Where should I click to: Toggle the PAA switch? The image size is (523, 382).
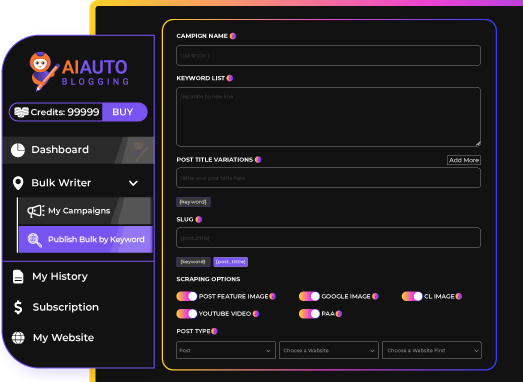click(309, 314)
